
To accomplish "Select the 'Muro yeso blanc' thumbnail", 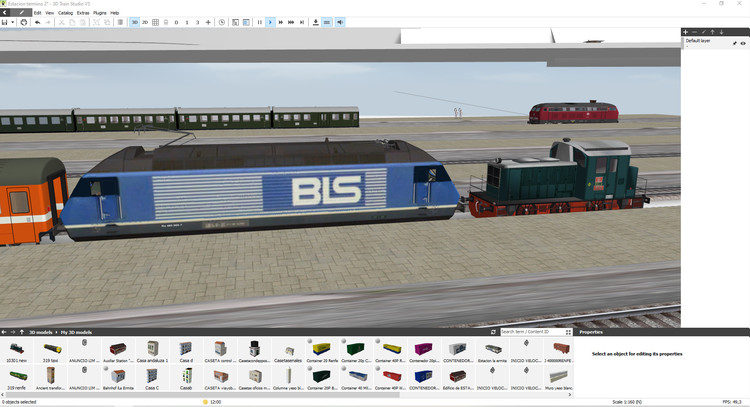I will point(560,378).
